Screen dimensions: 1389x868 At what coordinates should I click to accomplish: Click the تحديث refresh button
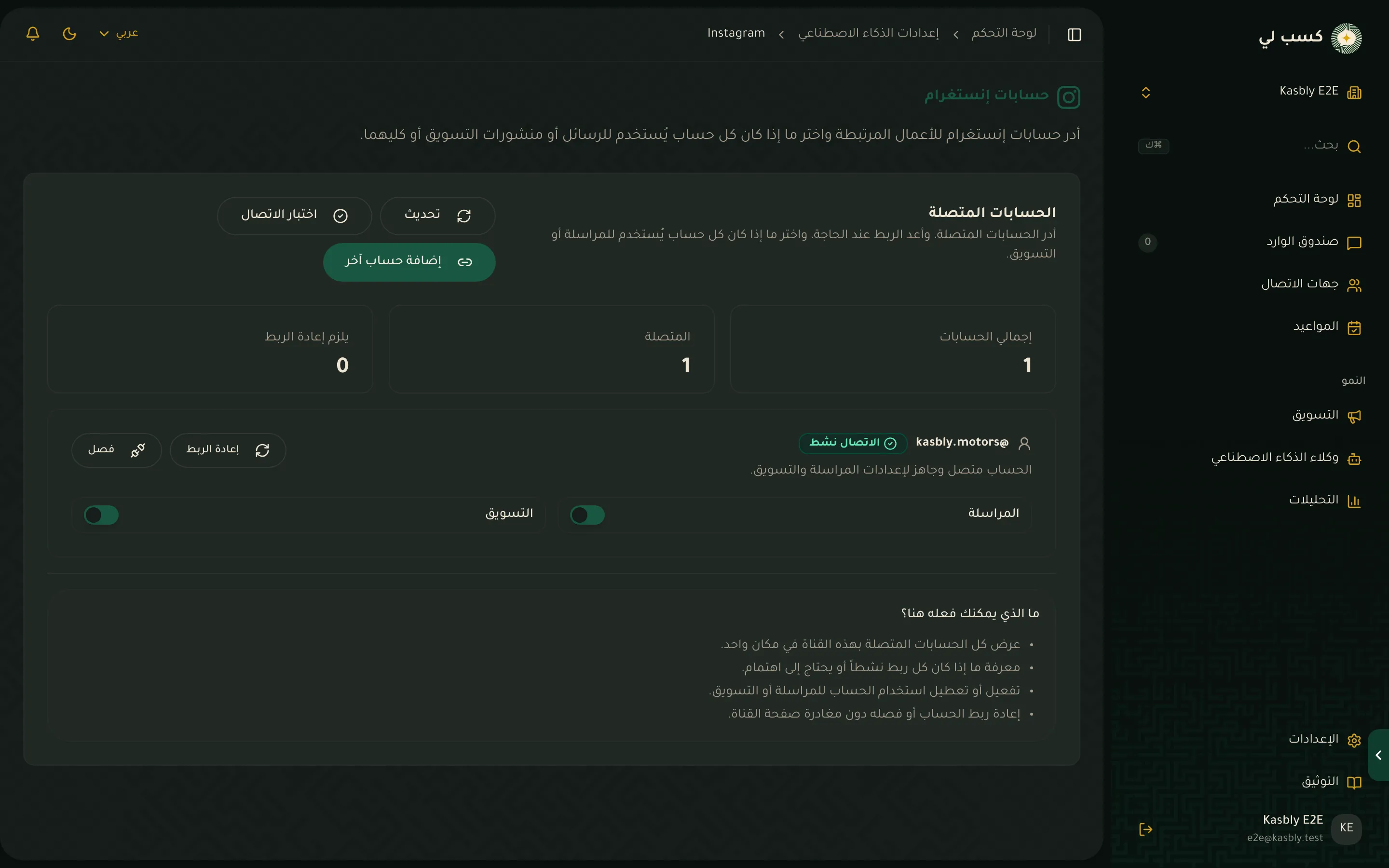(437, 216)
